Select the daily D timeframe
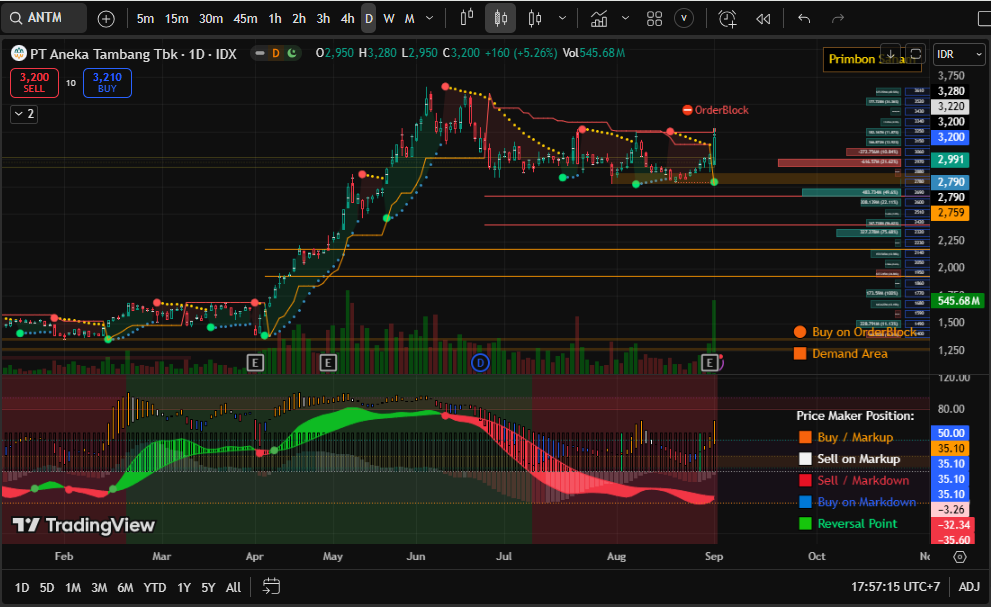This screenshot has height=607, width=991. (x=368, y=19)
